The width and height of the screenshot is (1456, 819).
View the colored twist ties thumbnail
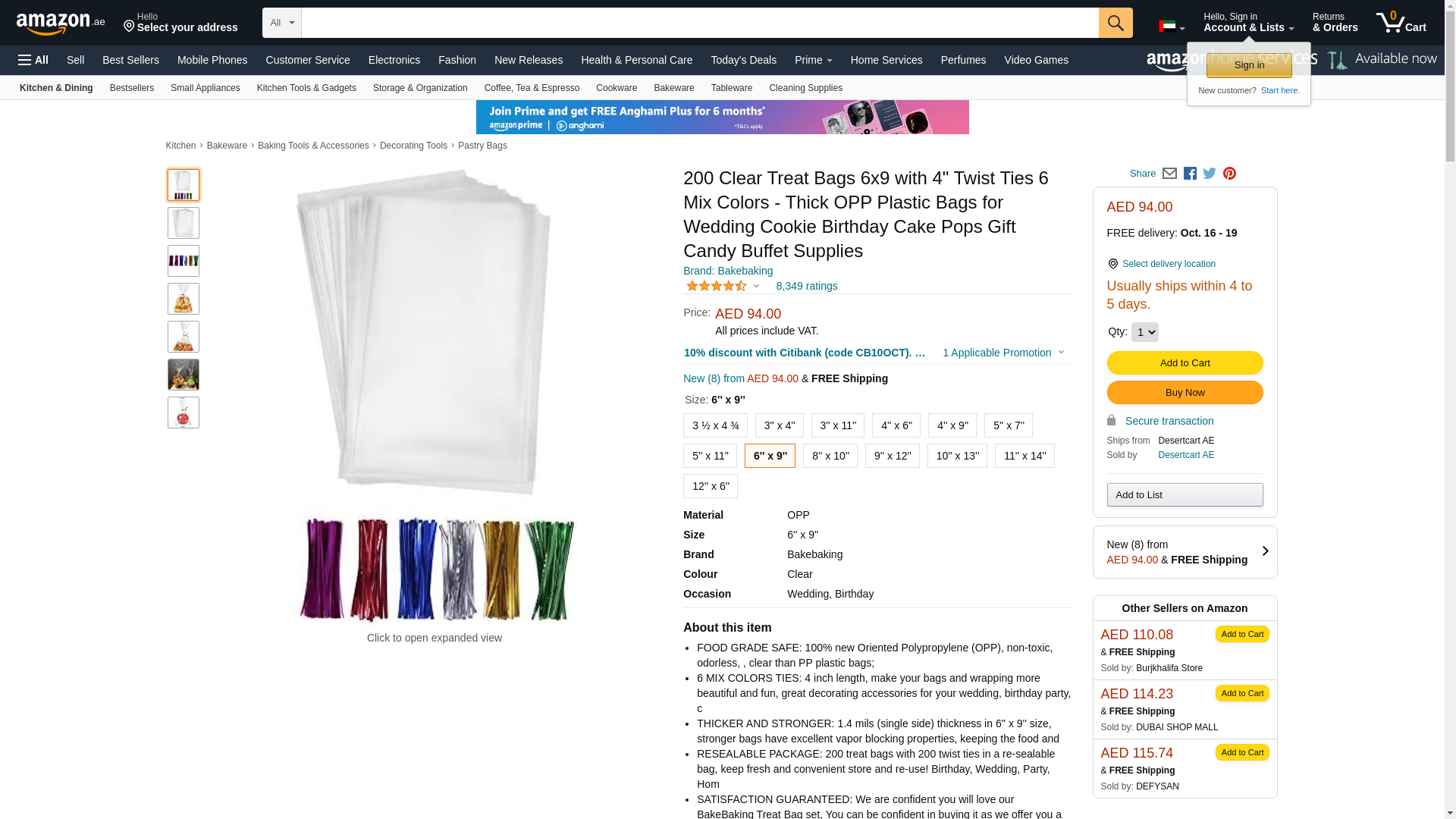click(x=184, y=261)
